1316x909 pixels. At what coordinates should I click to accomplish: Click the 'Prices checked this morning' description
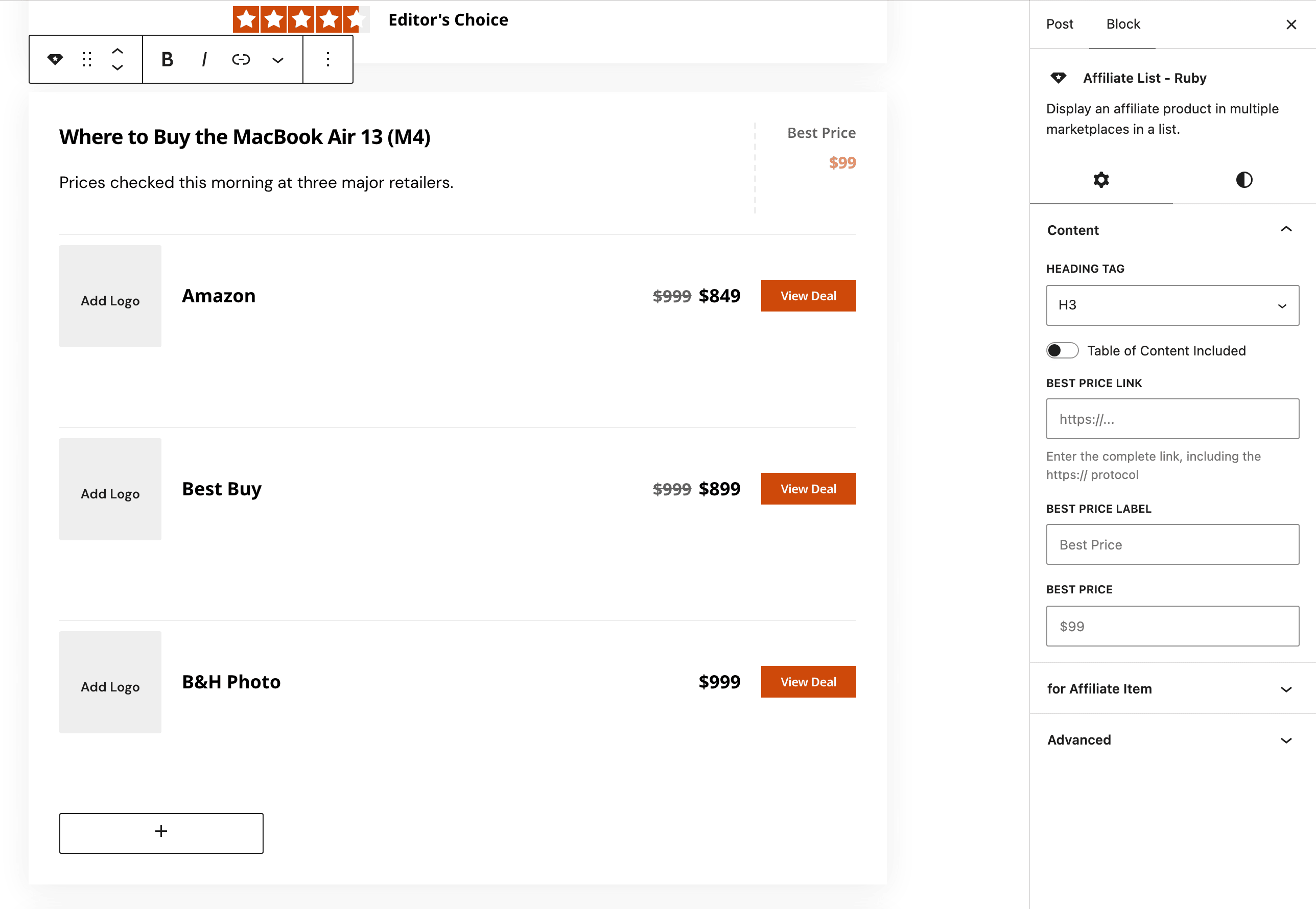pos(256,182)
